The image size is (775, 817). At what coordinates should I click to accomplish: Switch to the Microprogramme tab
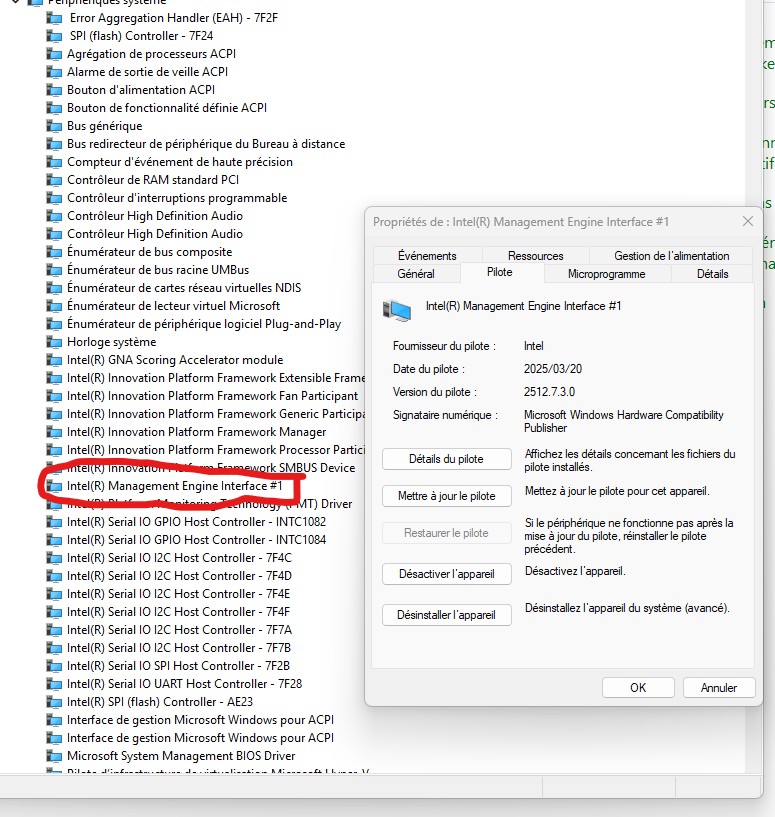pos(606,274)
